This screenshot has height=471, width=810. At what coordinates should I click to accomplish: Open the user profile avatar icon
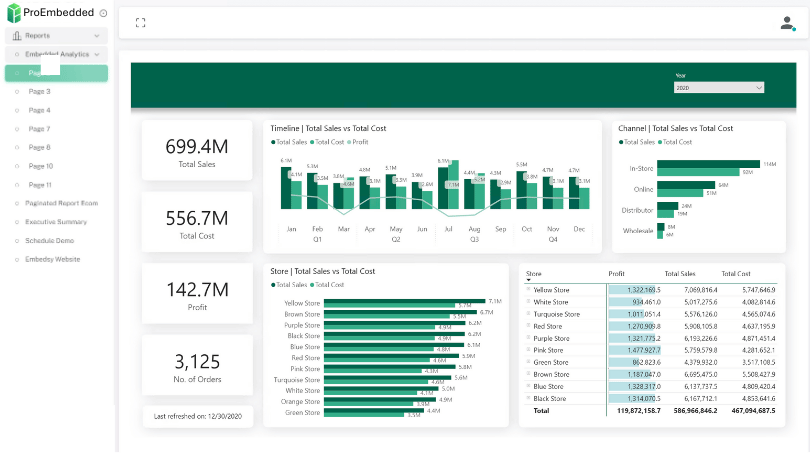[x=787, y=23]
